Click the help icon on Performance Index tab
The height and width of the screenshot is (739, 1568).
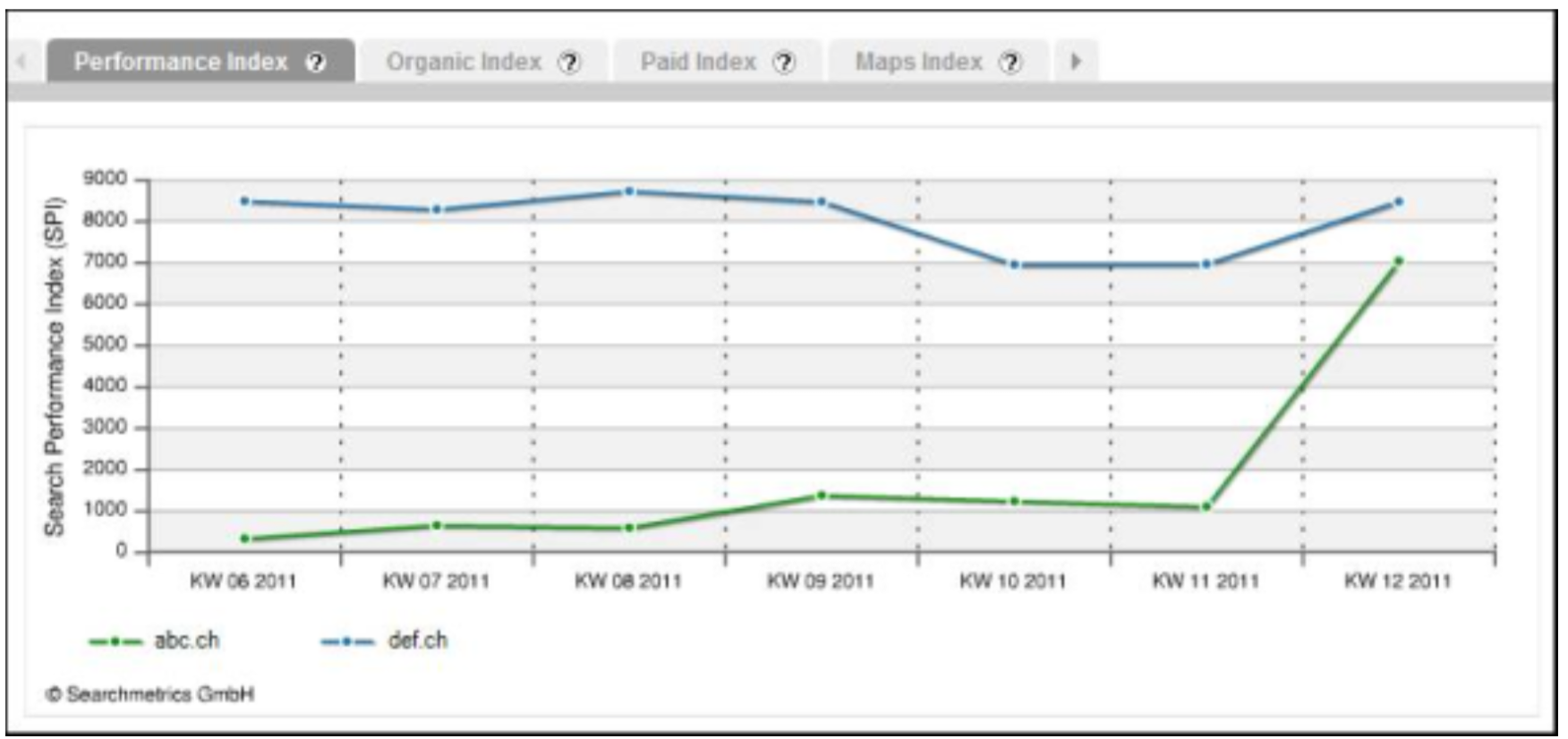pos(315,63)
